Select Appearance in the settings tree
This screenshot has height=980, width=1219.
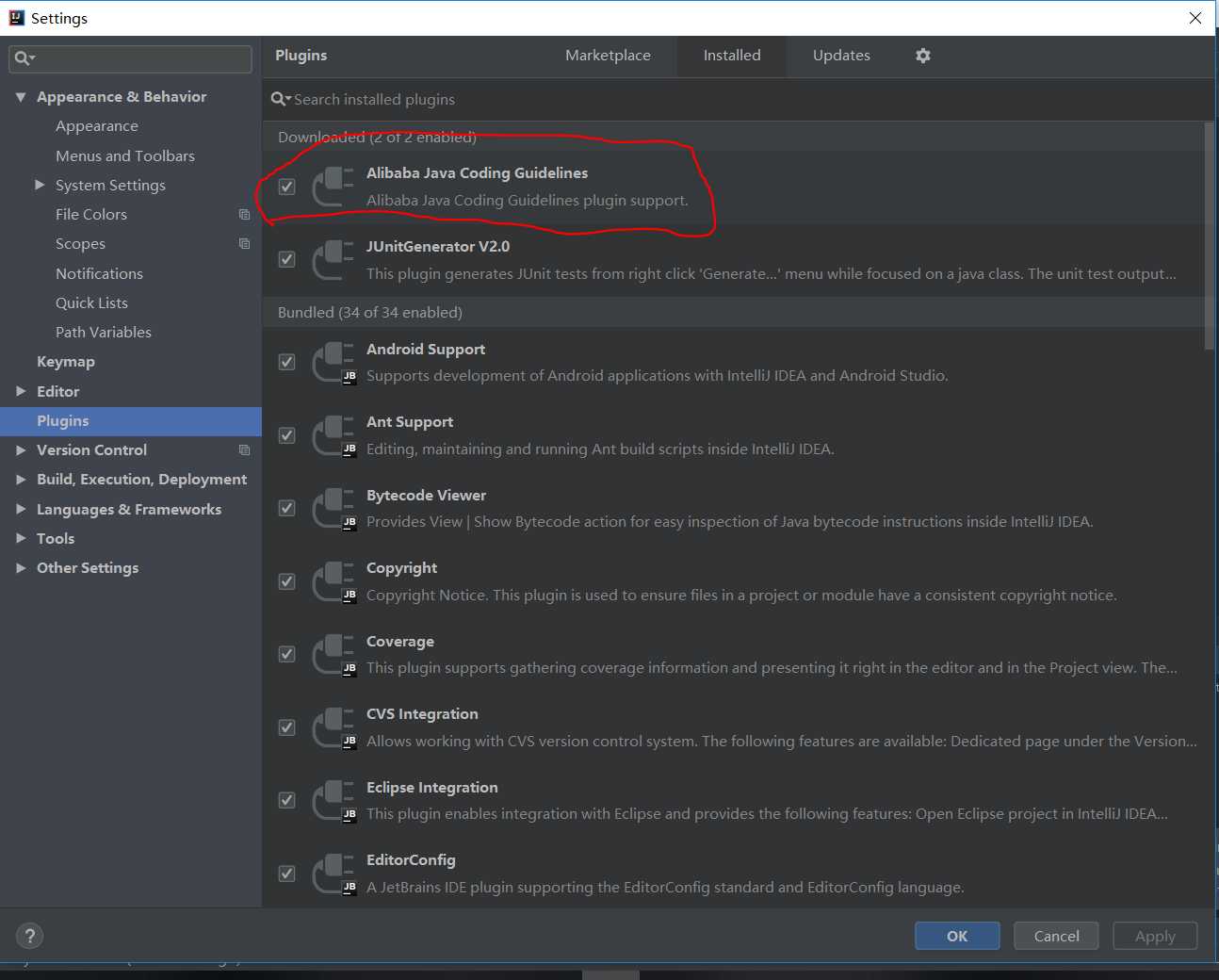[97, 126]
